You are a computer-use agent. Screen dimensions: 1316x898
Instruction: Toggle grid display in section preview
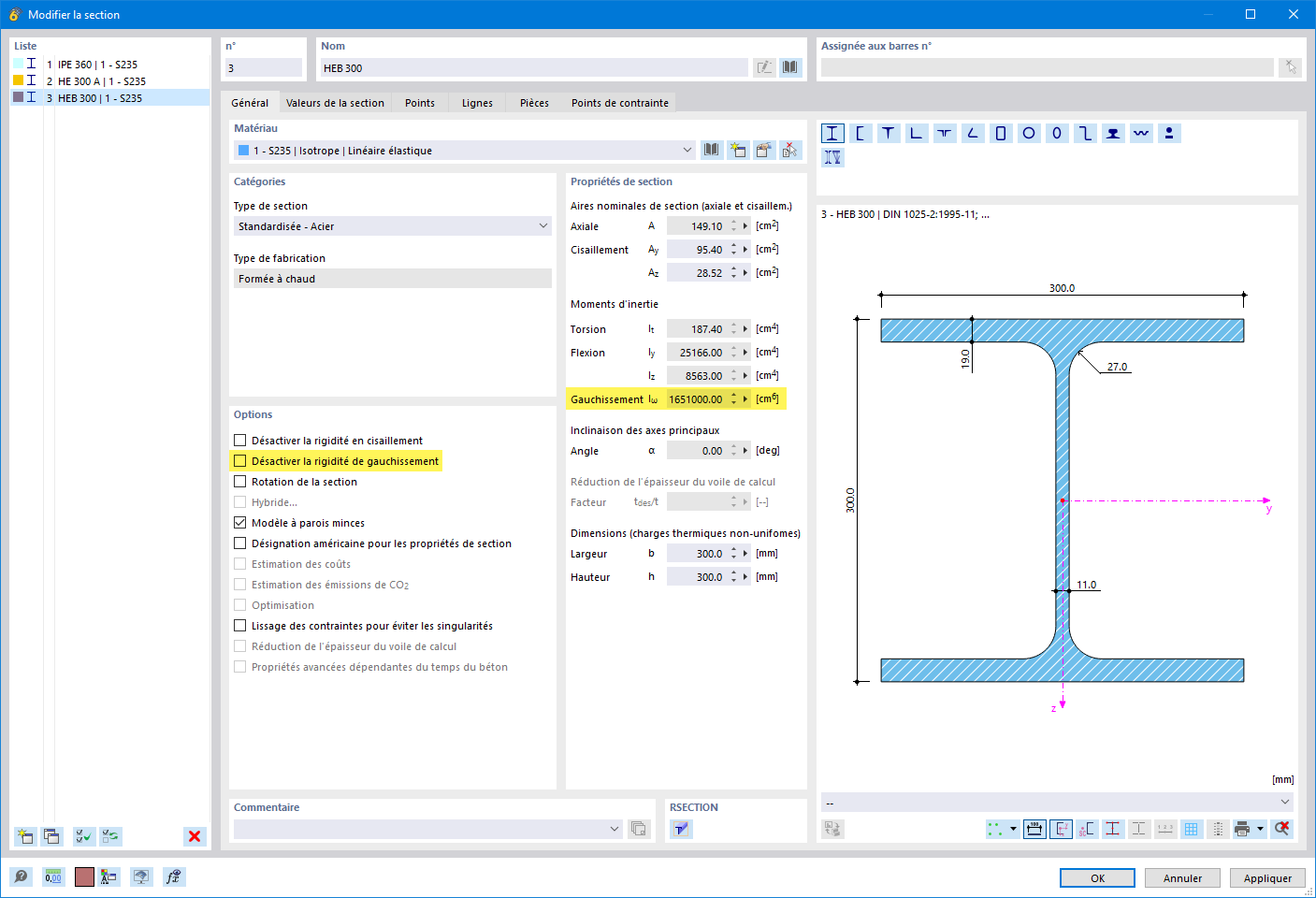(x=1192, y=829)
